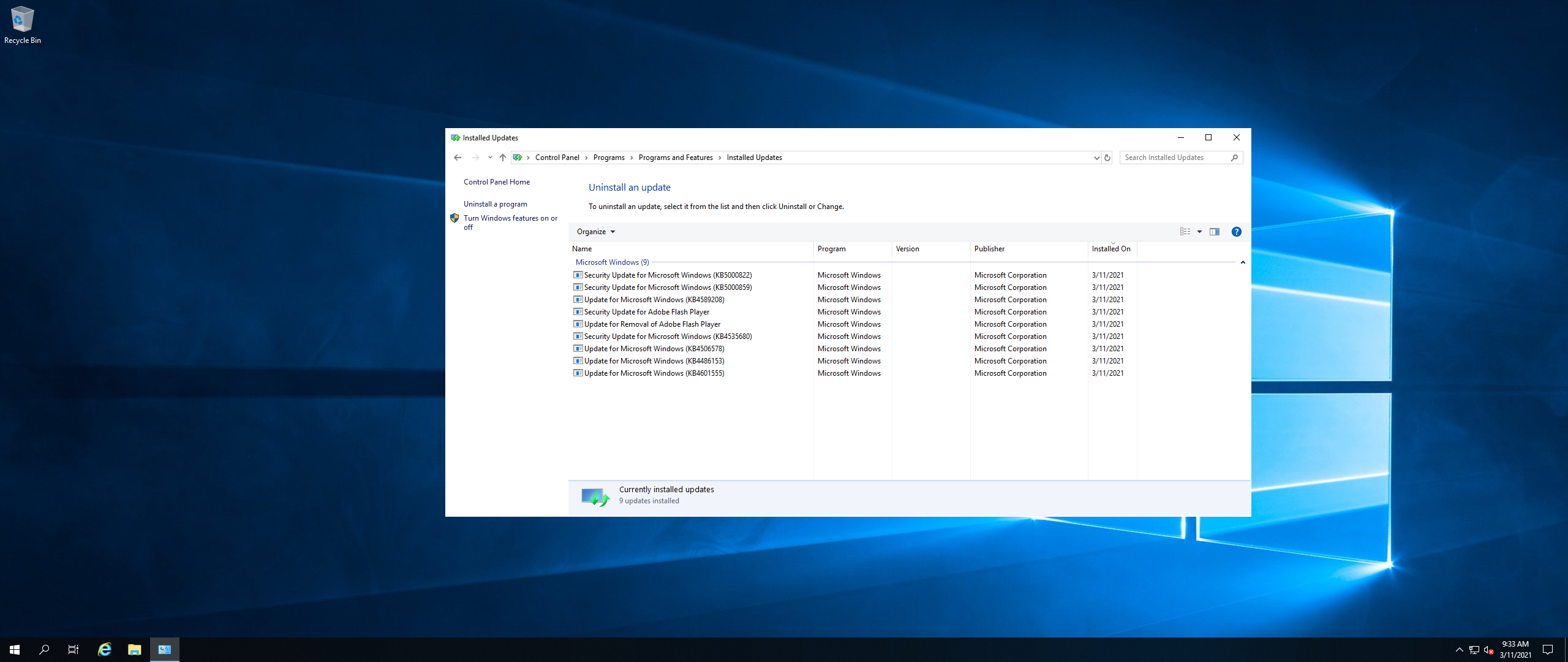Screen dimensions: 1568x662
Task: Click the KB4601555 update item icon
Action: tap(578, 373)
